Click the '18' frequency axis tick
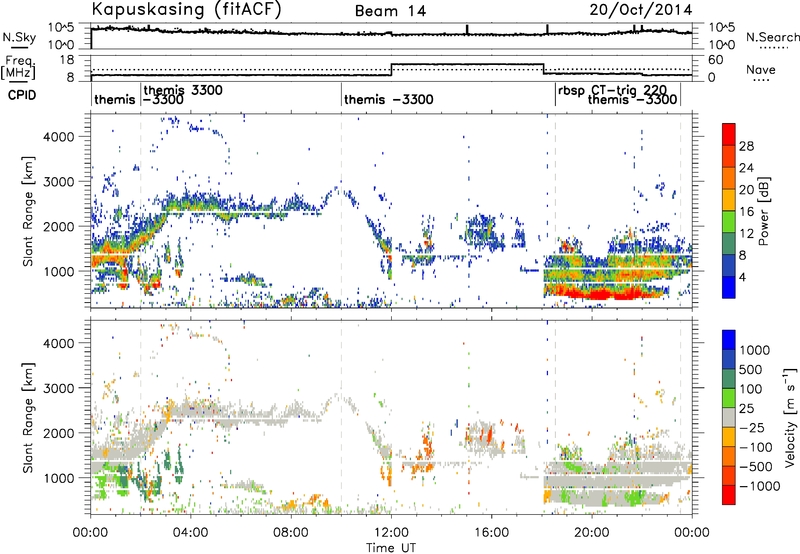 (66, 60)
